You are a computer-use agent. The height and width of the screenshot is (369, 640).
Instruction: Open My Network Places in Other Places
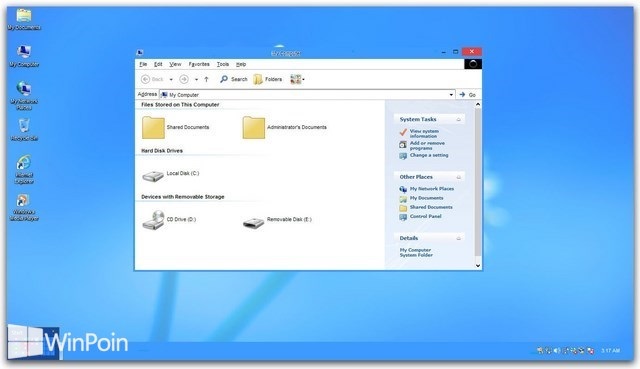pyautogui.click(x=427, y=189)
